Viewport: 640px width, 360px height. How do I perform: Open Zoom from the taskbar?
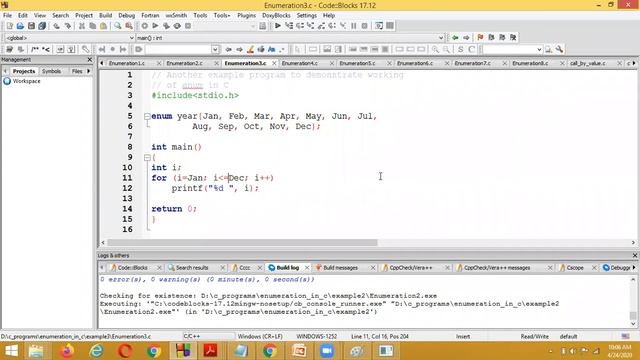327,351
